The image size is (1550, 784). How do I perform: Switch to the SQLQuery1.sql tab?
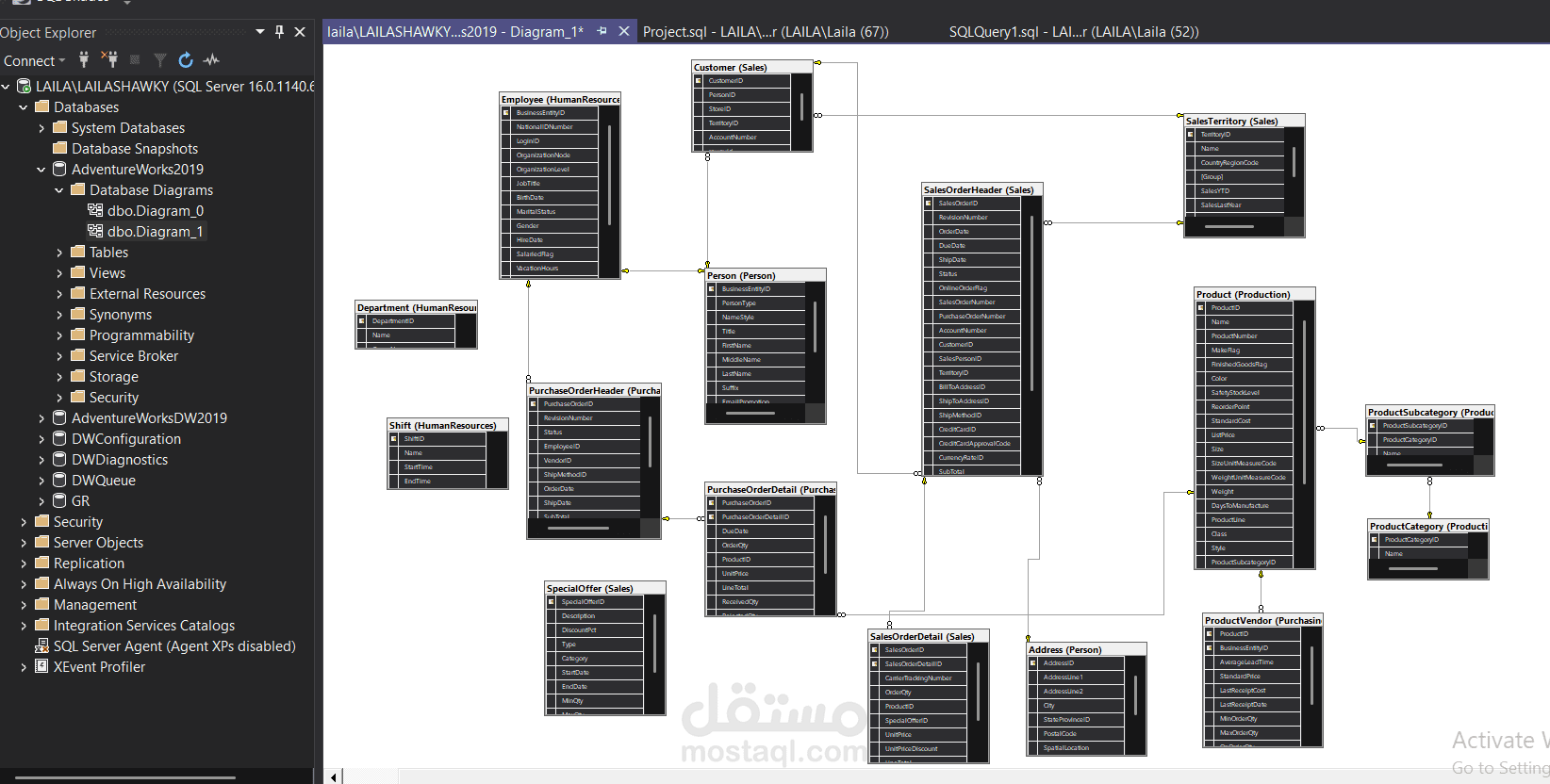(1074, 31)
